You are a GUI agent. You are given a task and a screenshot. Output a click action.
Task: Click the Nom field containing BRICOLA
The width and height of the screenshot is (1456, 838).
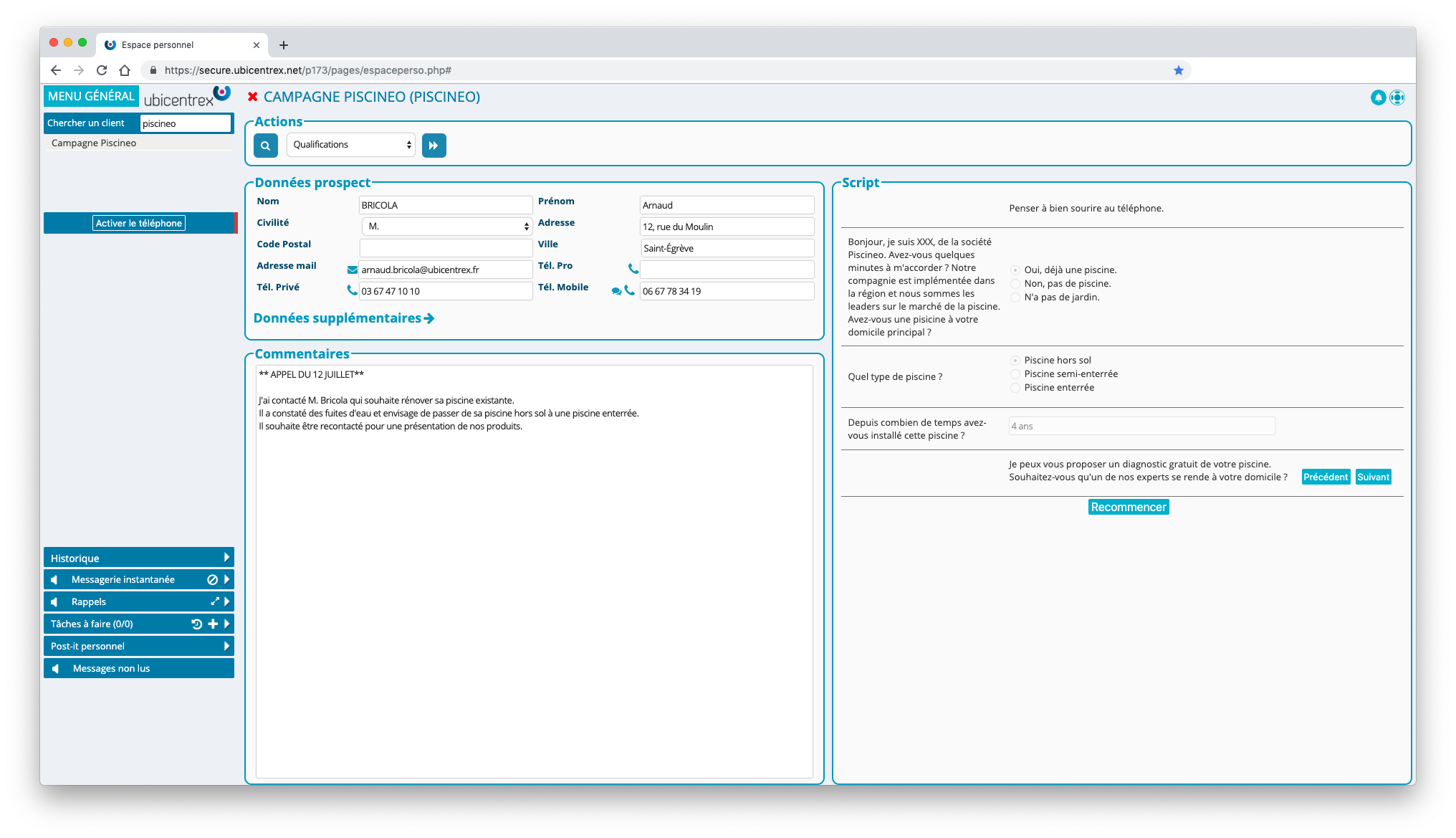pos(446,205)
